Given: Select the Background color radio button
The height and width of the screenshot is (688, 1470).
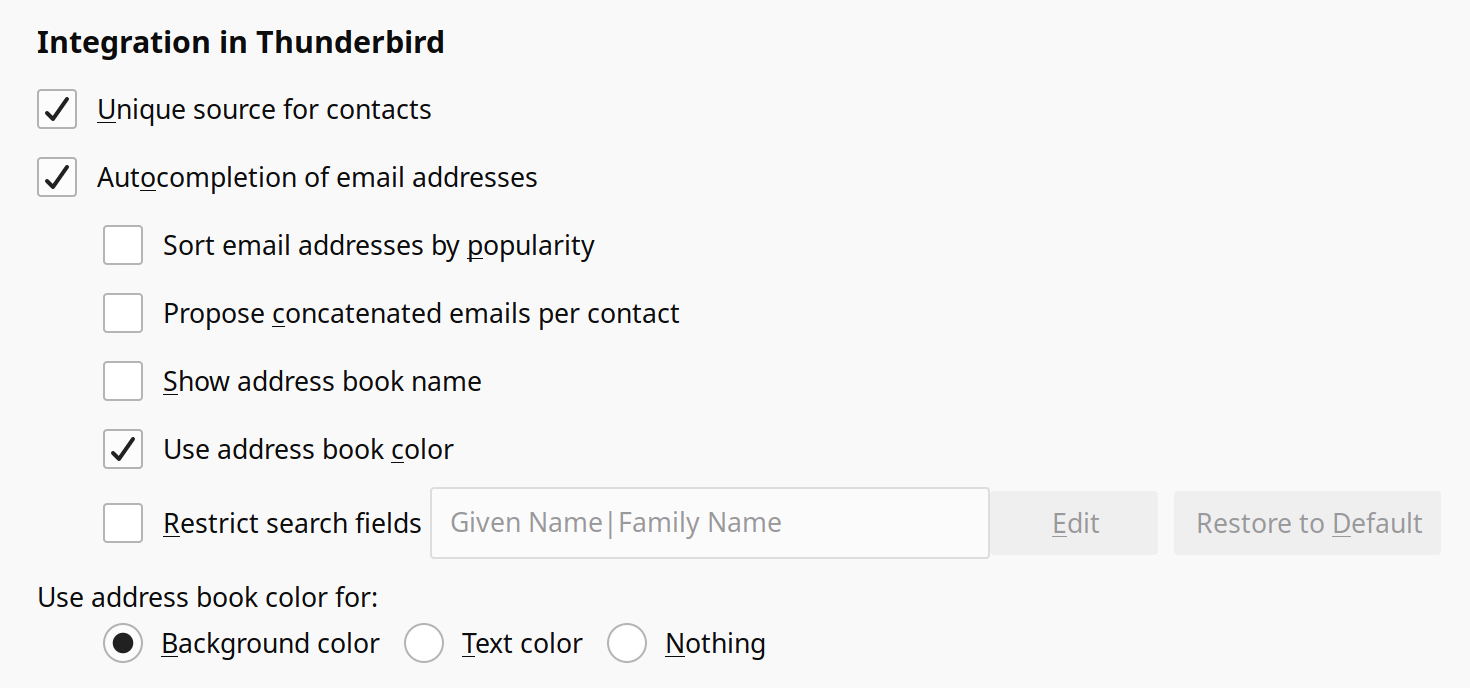Looking at the screenshot, I should [123, 643].
